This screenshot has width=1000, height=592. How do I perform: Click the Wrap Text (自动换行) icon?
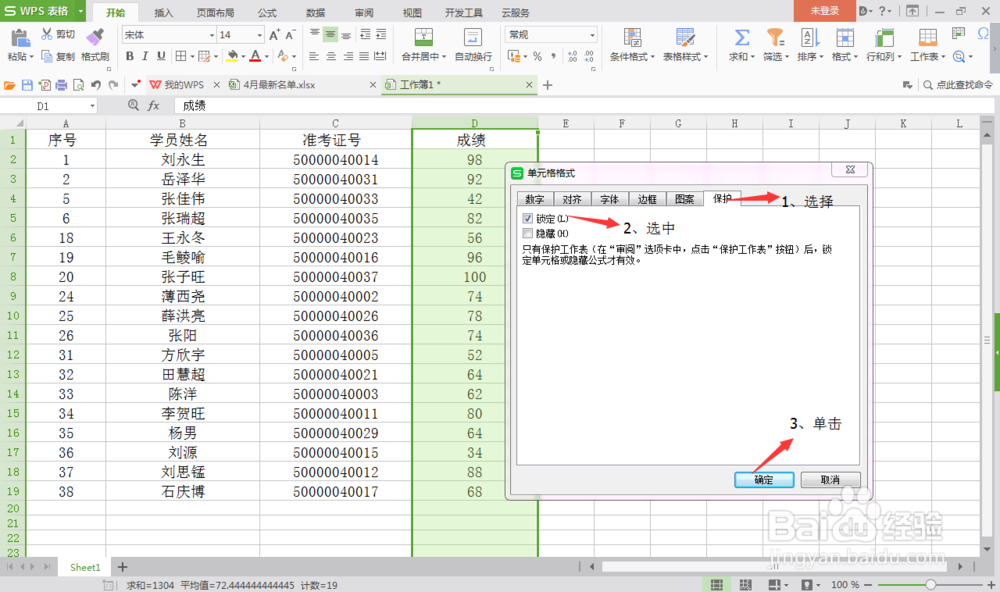pos(473,37)
